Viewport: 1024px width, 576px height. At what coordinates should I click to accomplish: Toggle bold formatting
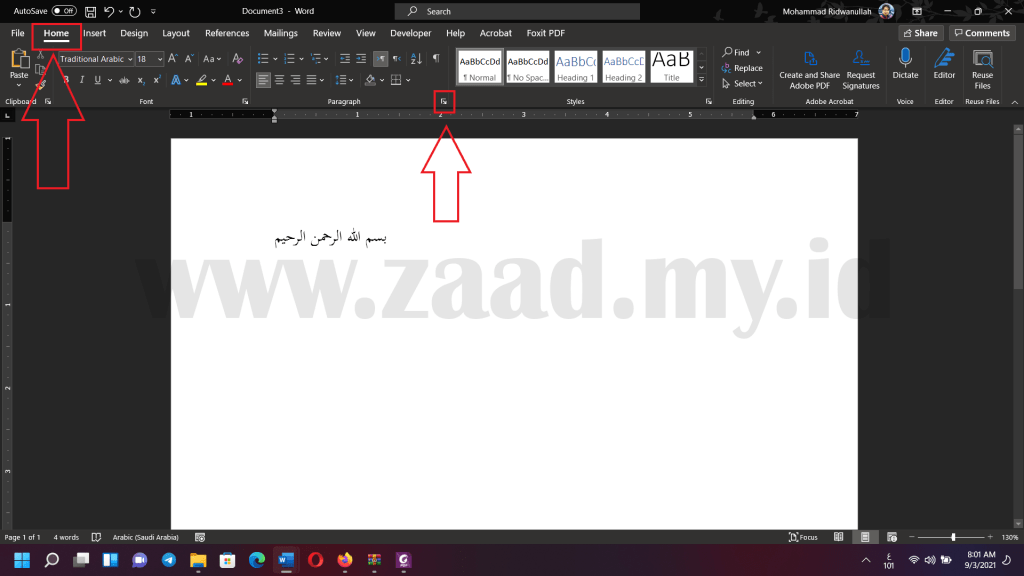[67, 78]
